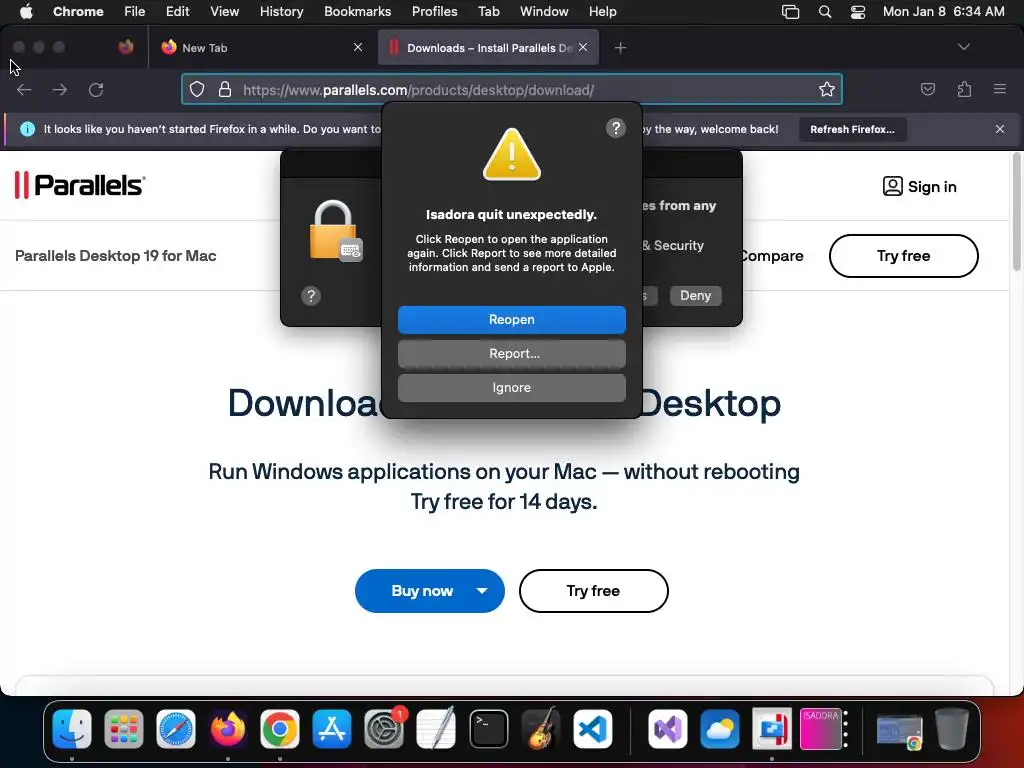Click the page vertical scrollbar
Viewport: 1024px width, 768px height.
1017,212
